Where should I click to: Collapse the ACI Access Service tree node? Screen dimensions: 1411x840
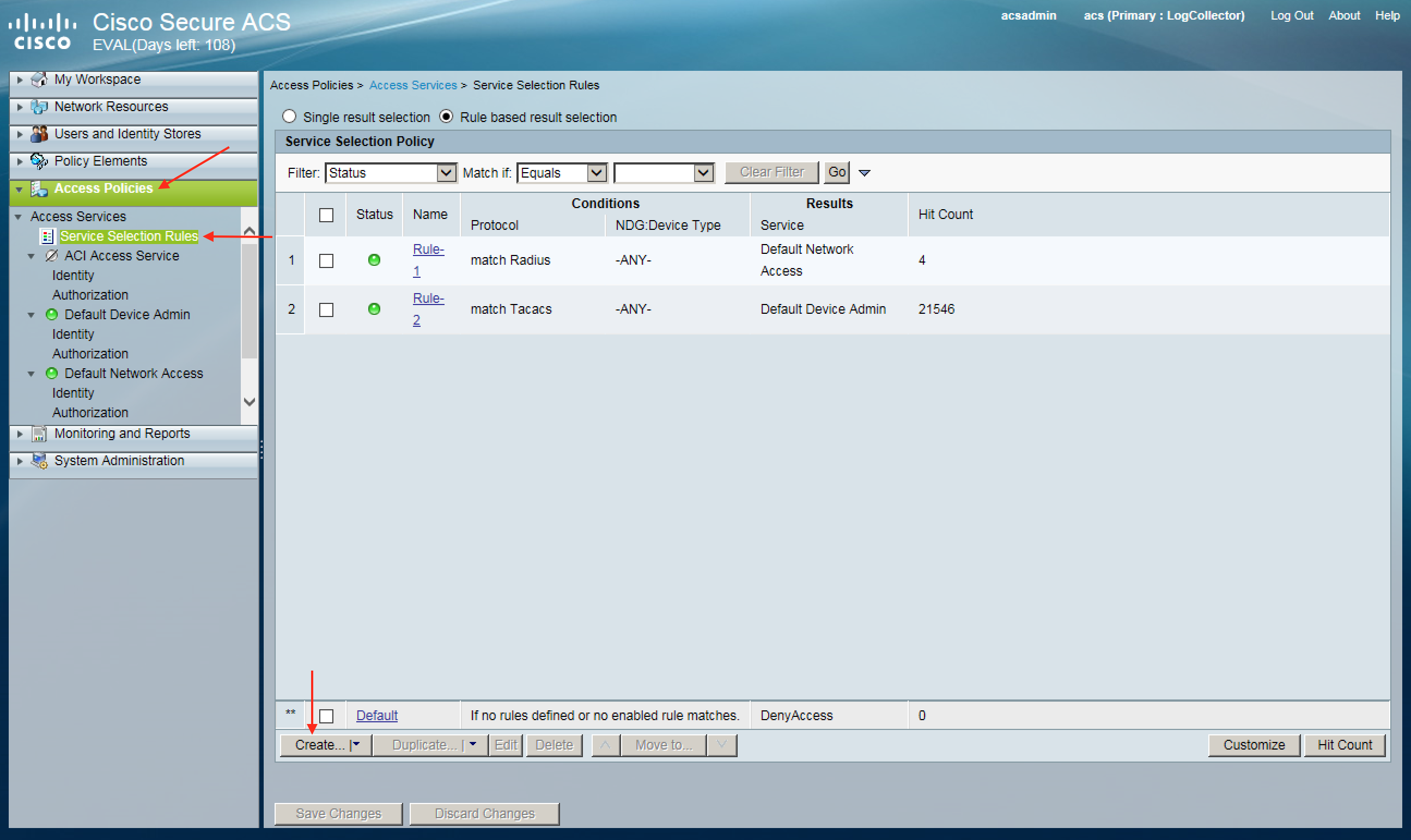click(32, 257)
